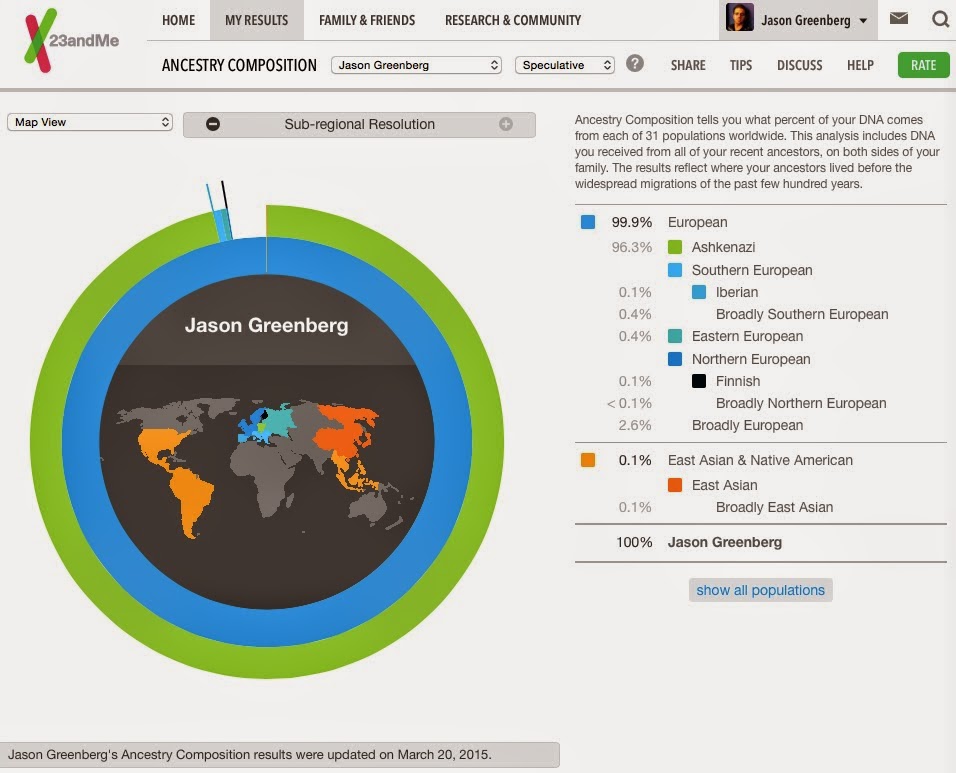Screen dimensions: 956x773
Task: Click South America on the world map
Action: (x=193, y=497)
